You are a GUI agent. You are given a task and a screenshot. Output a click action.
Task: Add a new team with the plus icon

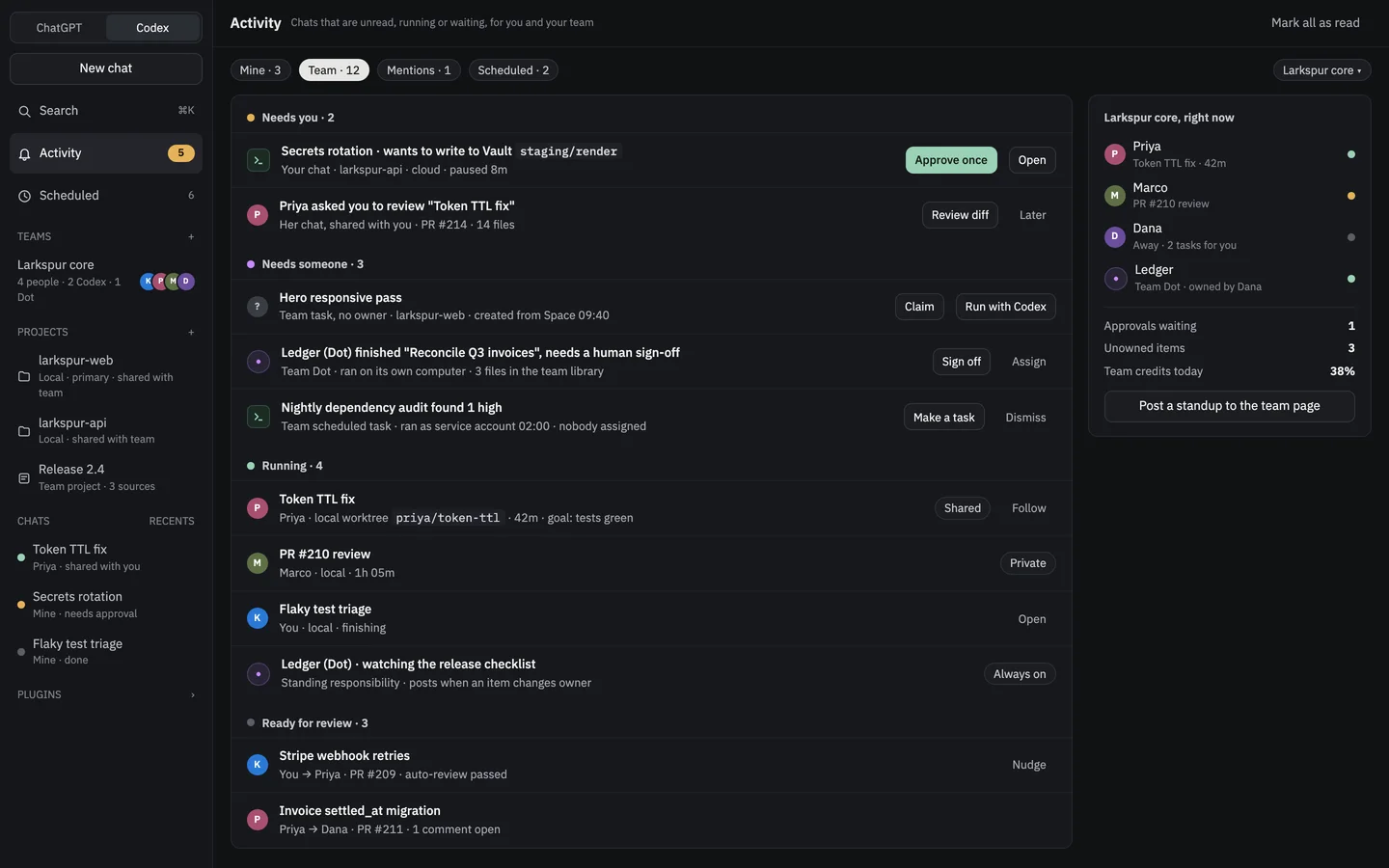tap(191, 236)
